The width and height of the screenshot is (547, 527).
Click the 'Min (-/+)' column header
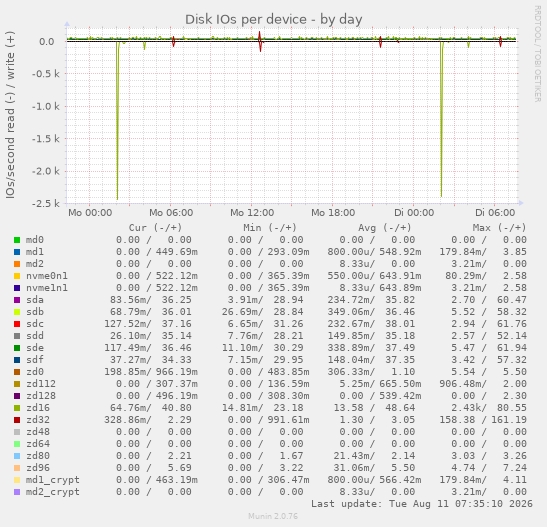[270, 228]
